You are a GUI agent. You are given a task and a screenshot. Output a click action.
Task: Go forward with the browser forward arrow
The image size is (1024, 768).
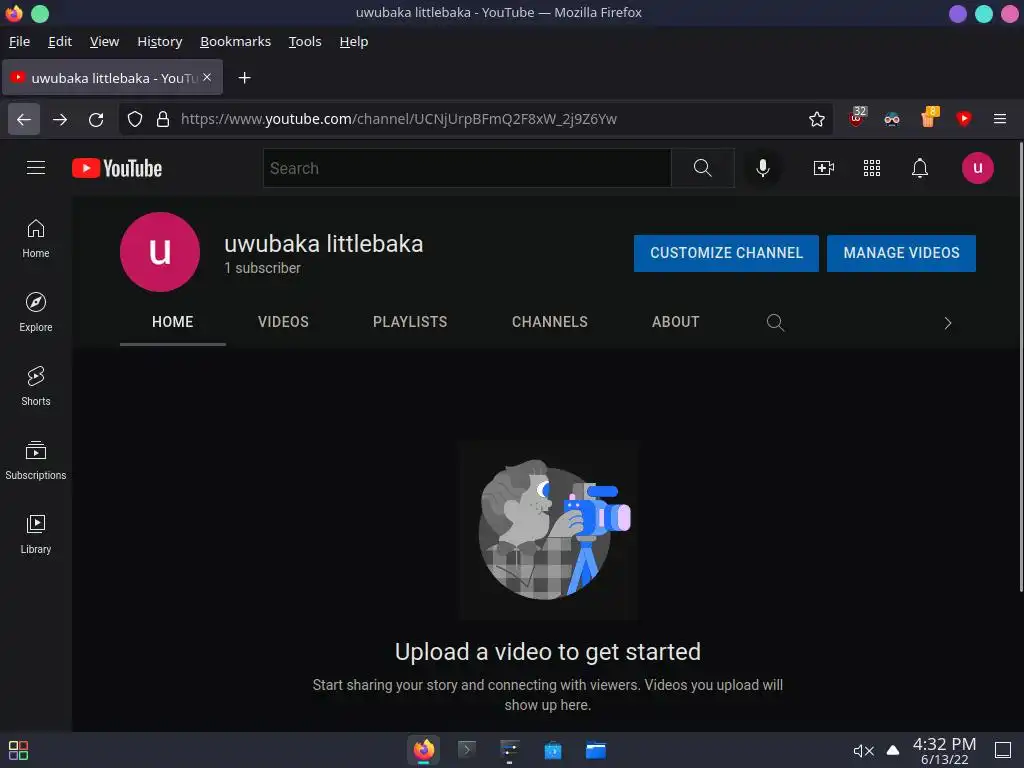pos(60,119)
